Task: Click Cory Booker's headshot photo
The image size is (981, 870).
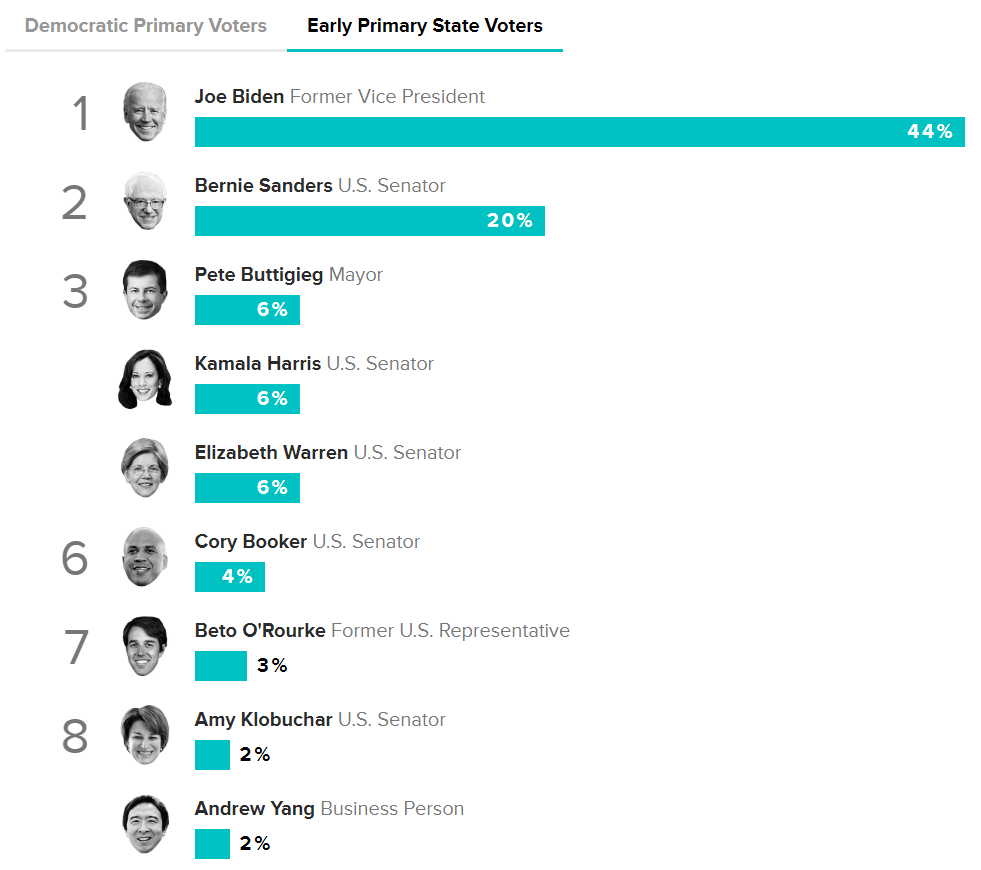Action: tap(145, 557)
